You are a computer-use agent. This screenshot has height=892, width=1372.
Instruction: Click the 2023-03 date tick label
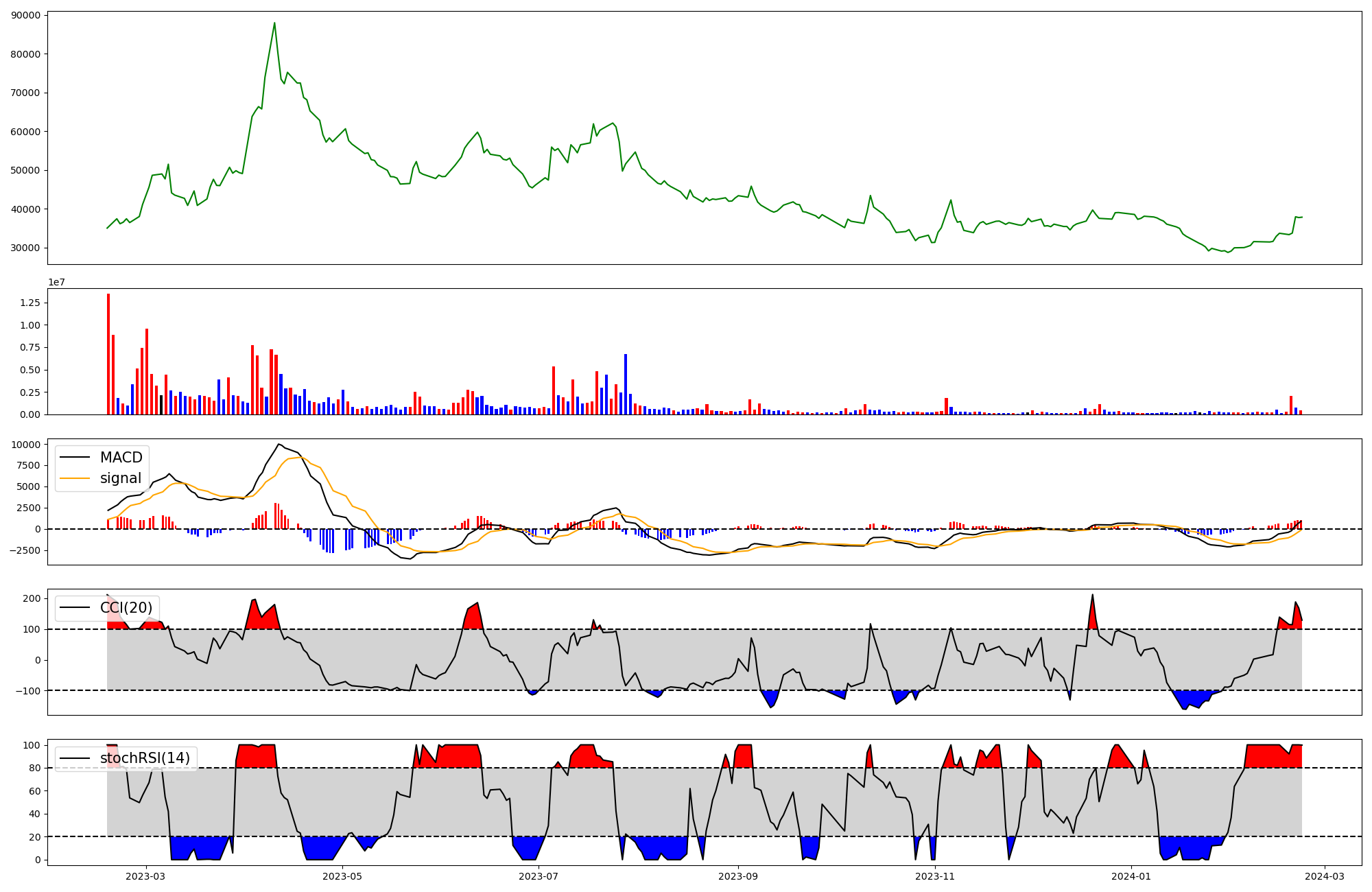pyautogui.click(x=145, y=876)
